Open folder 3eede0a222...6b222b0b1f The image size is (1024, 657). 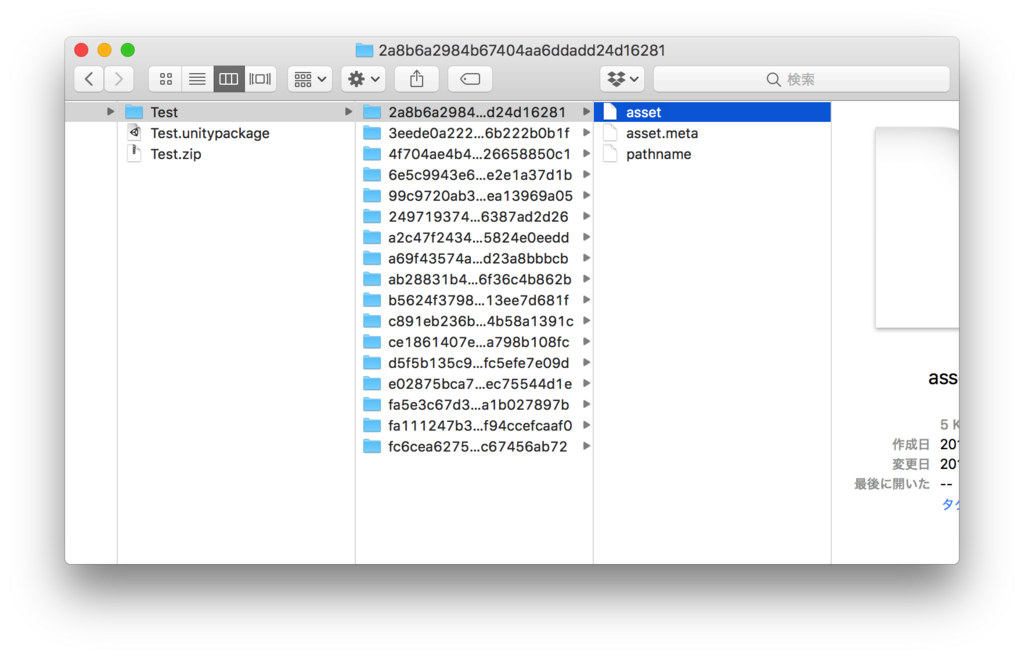click(475, 133)
